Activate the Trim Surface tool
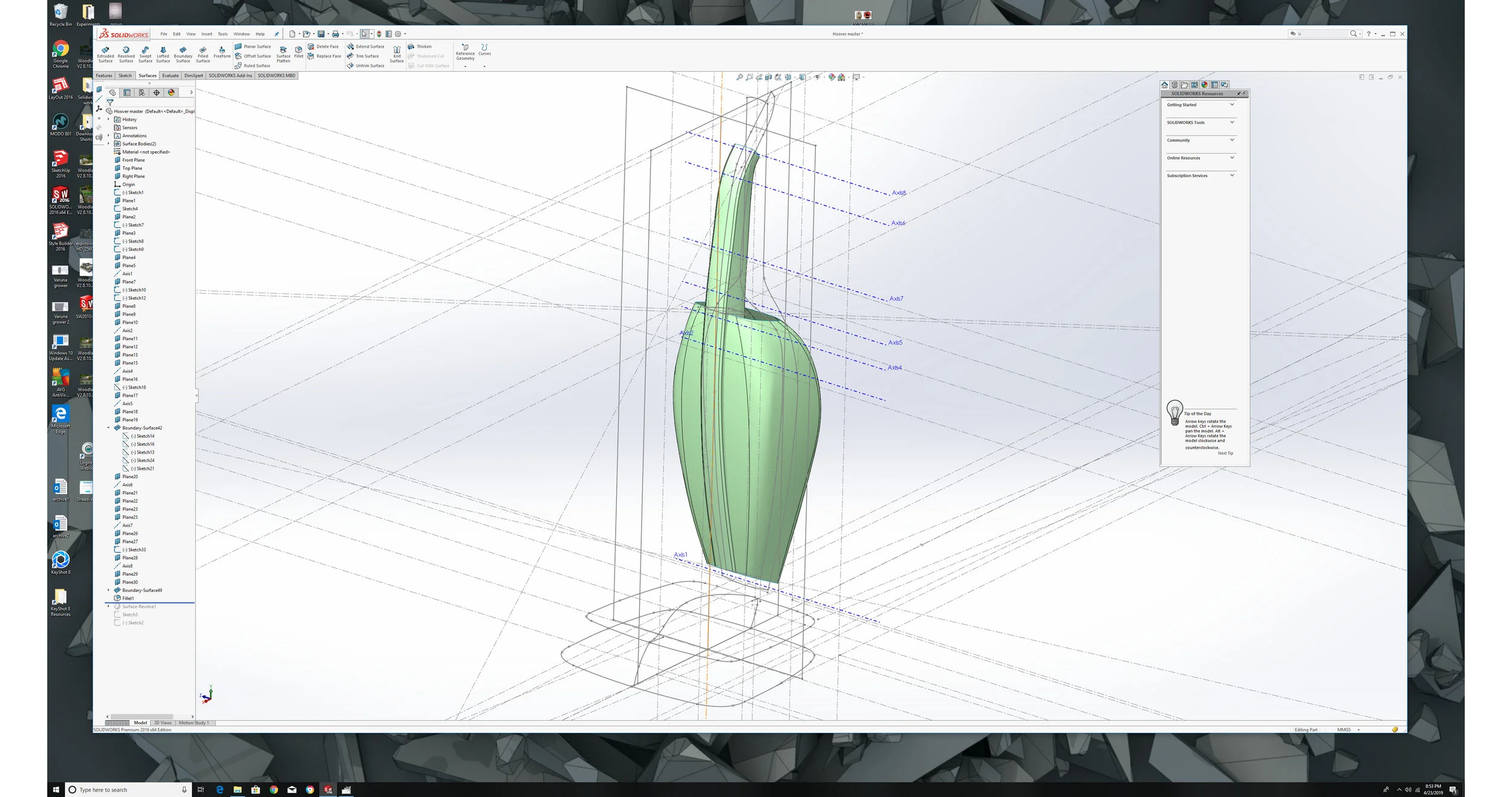 363,56
